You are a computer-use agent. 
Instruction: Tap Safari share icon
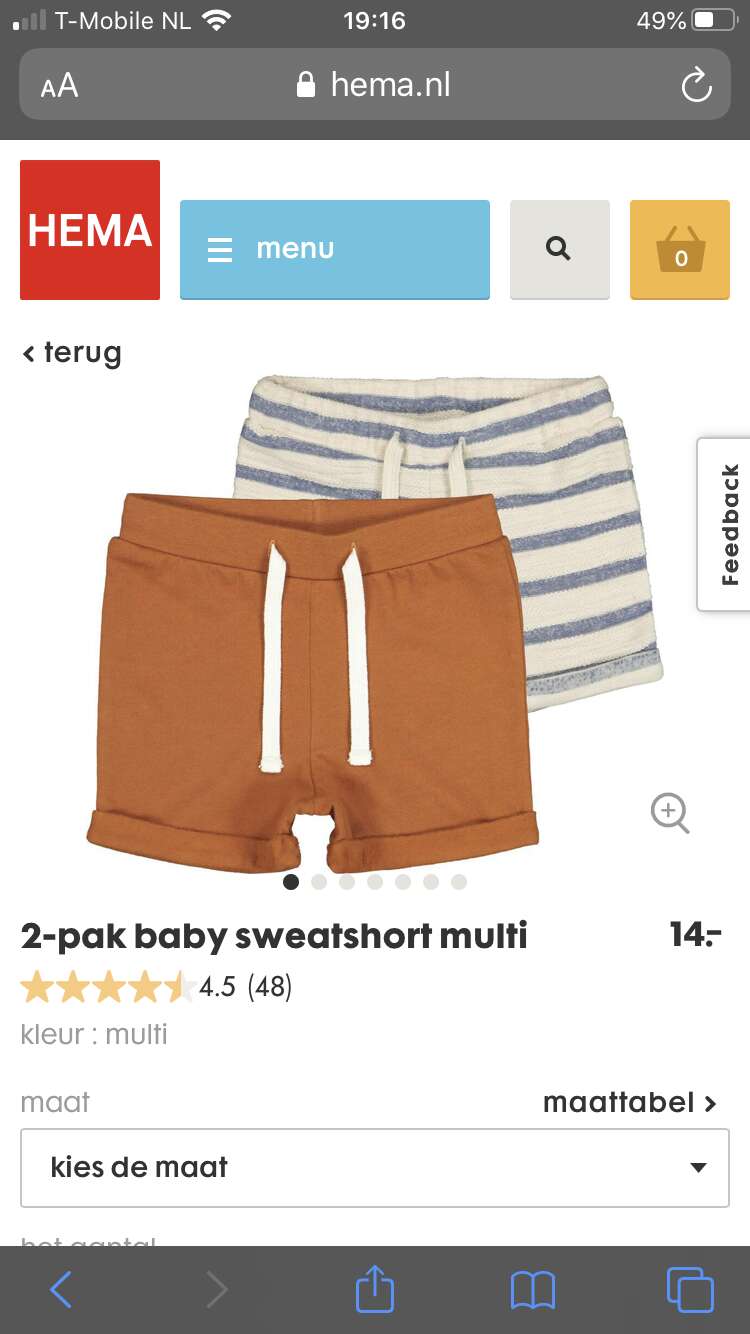[375, 1289]
